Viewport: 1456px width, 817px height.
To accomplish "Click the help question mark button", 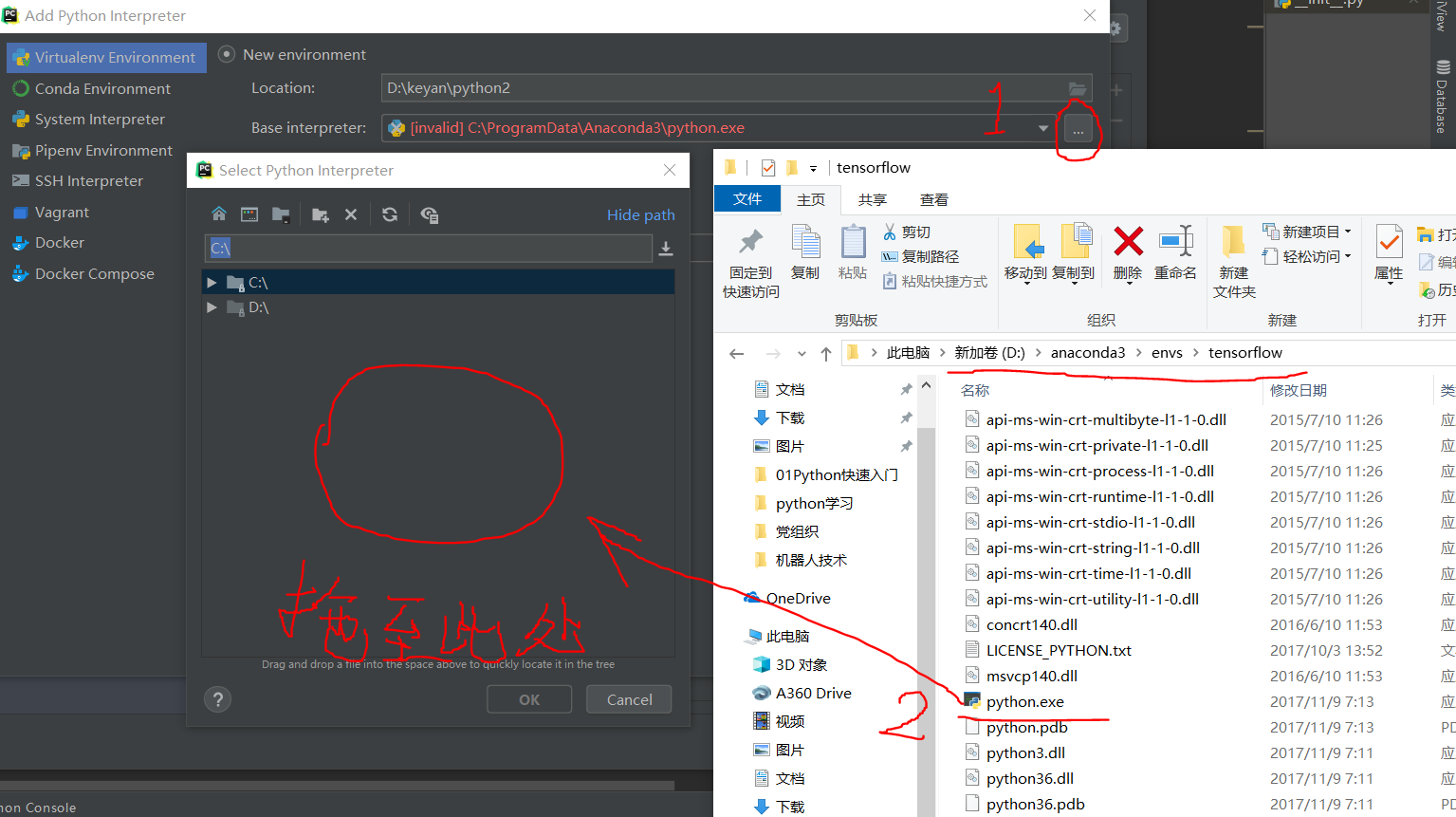I will [x=218, y=699].
